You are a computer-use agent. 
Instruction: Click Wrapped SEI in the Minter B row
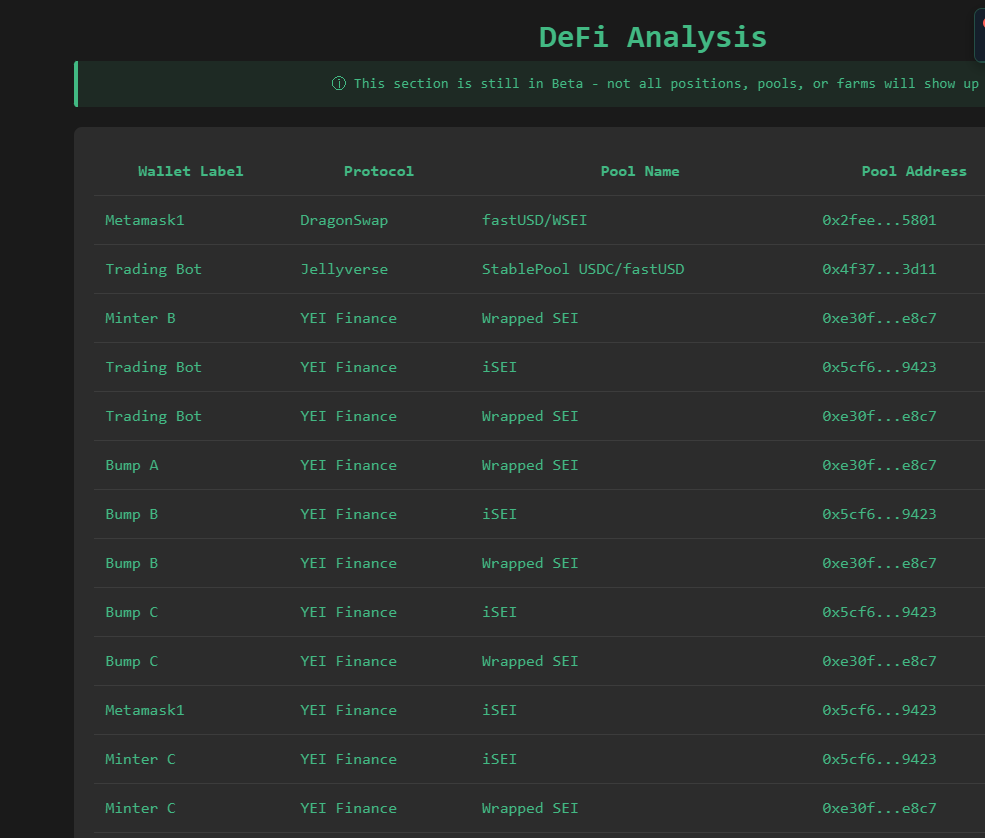530,318
